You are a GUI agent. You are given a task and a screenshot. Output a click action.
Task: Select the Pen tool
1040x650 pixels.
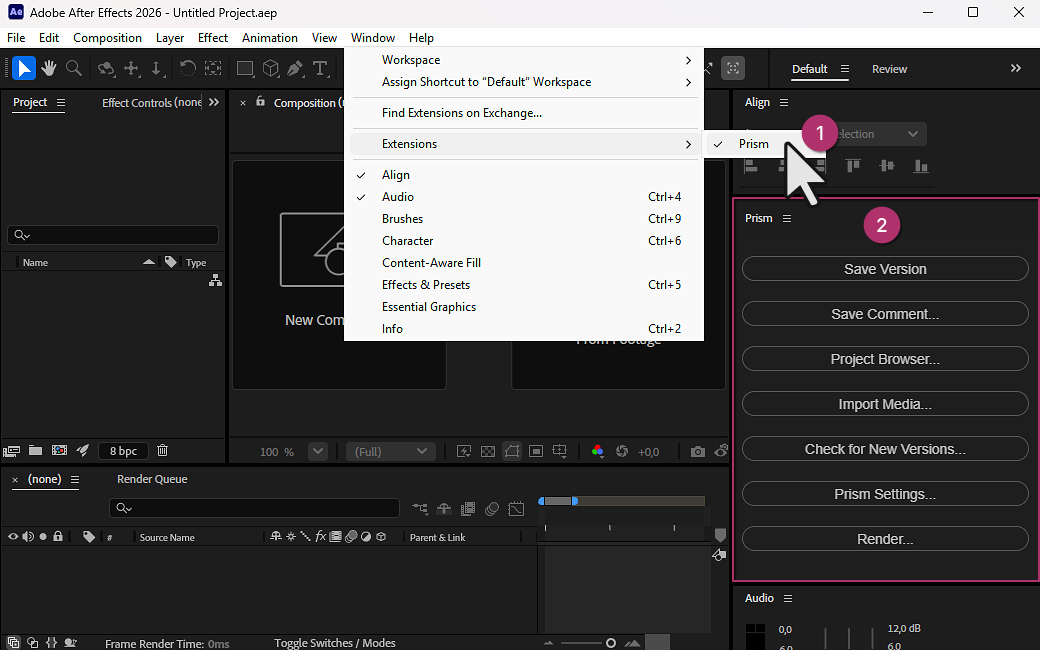[x=293, y=68]
